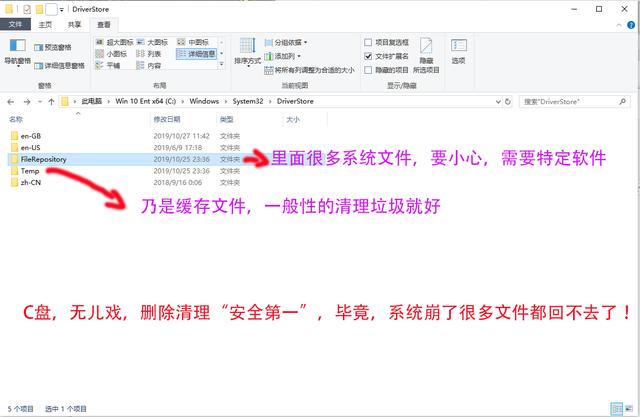Screen dimensions: 640x417
Task: Switch to large icons view status bar icon
Action: (629, 408)
